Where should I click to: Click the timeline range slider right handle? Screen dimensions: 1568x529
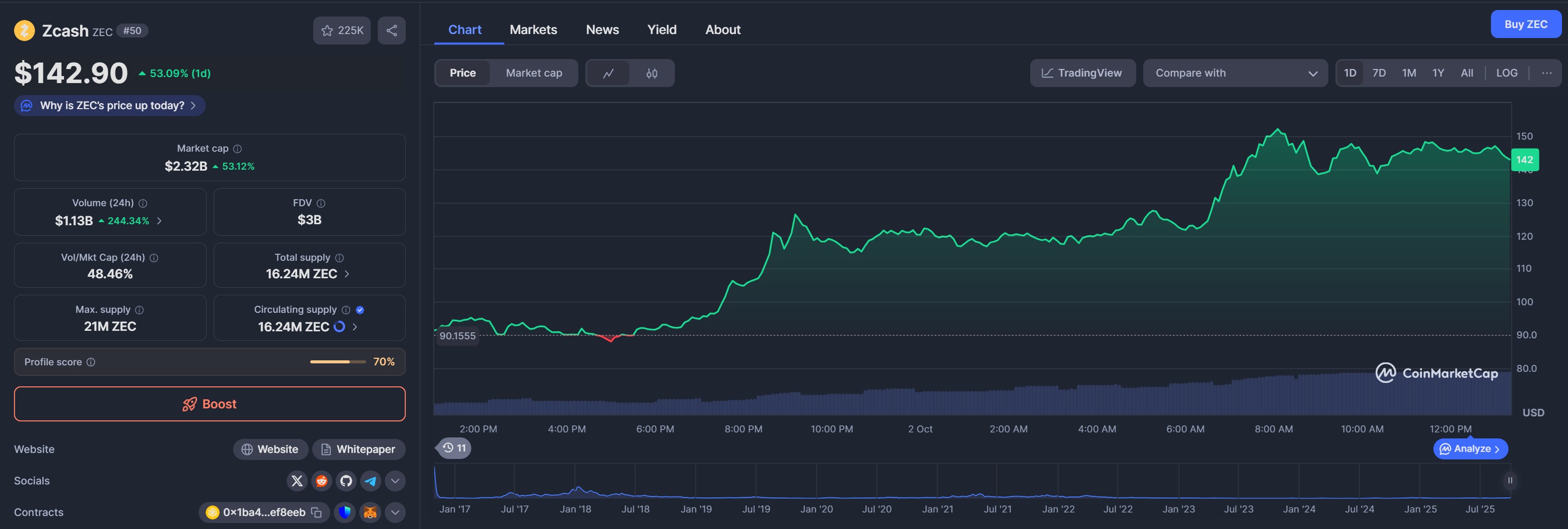click(x=1509, y=480)
